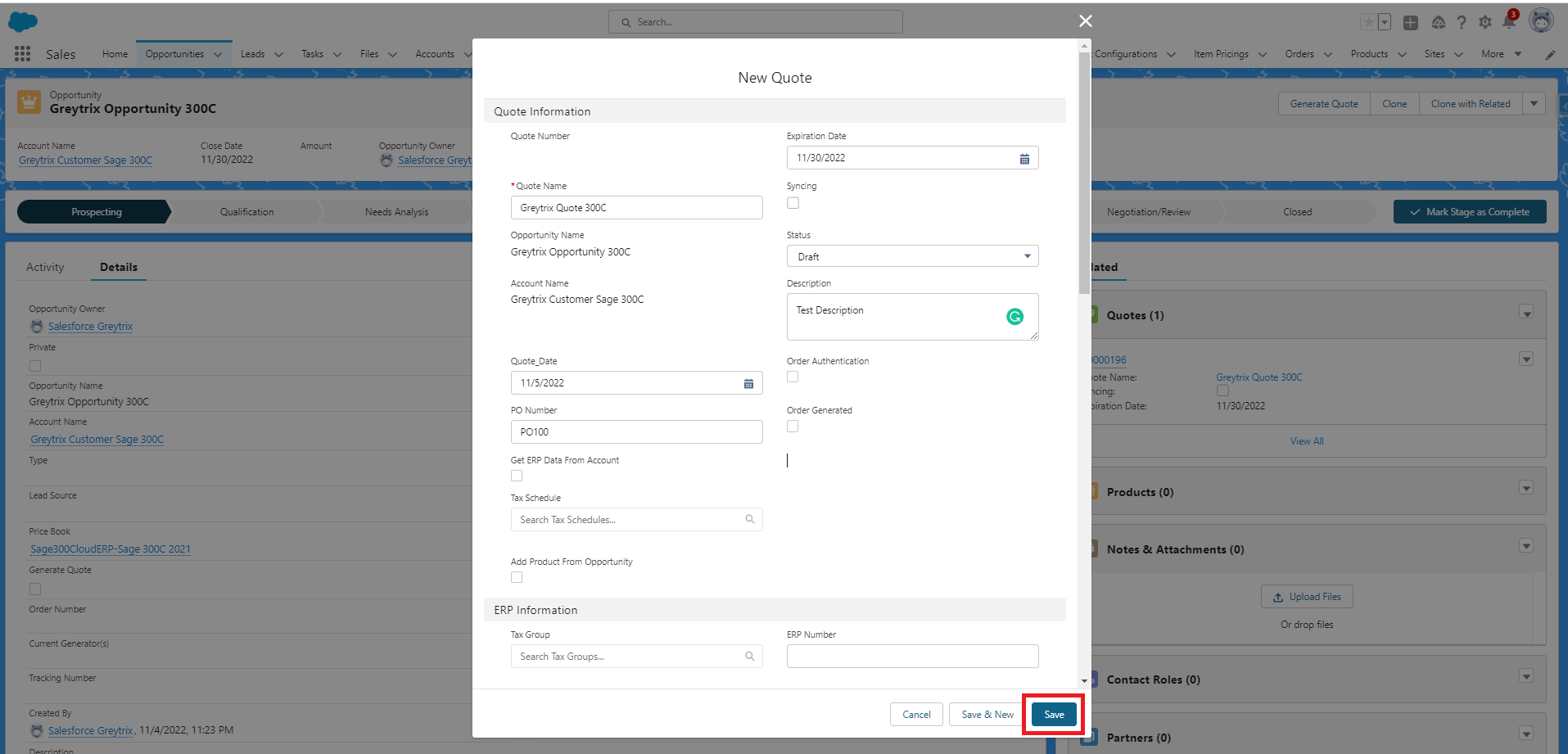Click View All in Quotes list
The height and width of the screenshot is (754, 1568).
[1307, 441]
